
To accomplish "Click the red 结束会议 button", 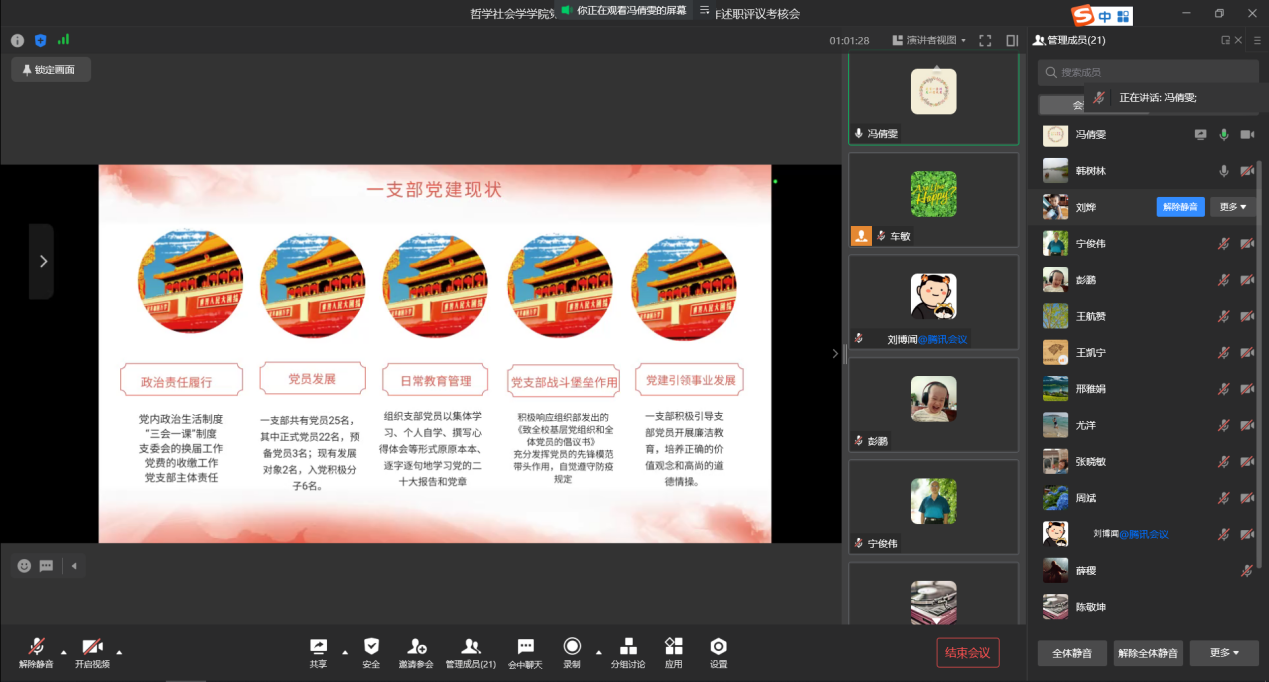I will coord(967,653).
